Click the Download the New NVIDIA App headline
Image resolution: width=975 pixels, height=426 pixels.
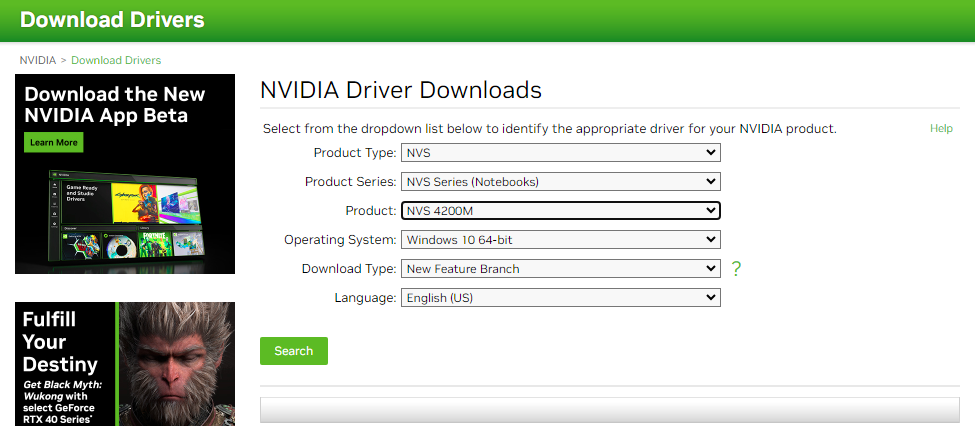tap(114, 105)
